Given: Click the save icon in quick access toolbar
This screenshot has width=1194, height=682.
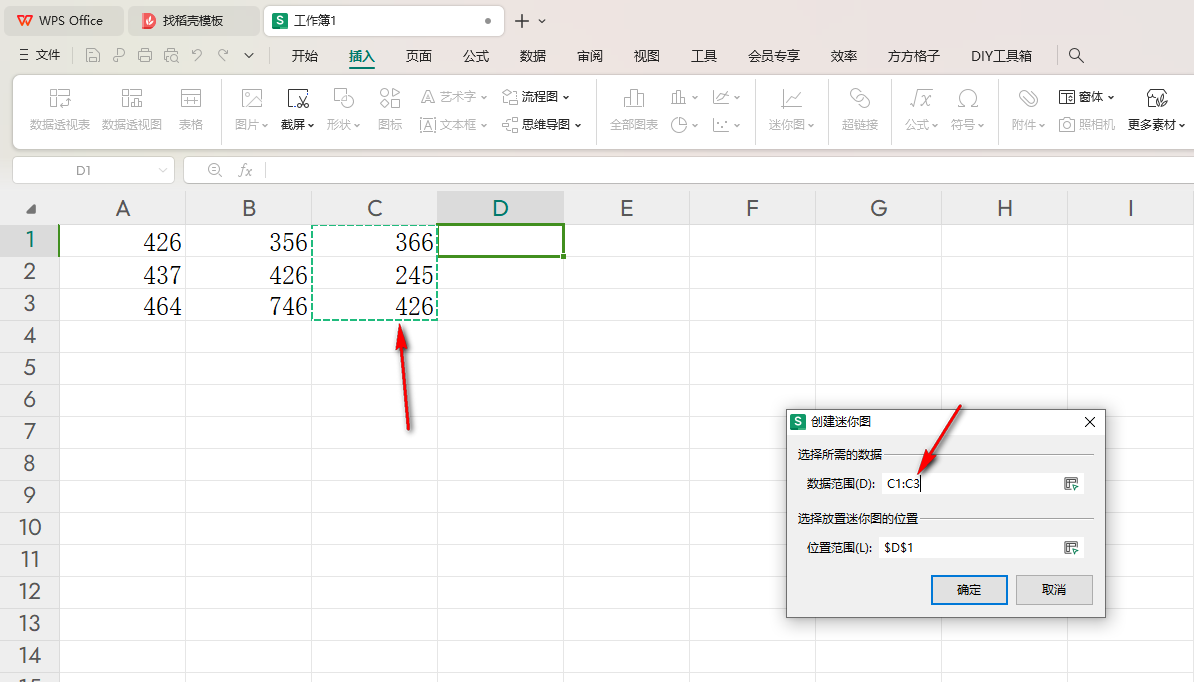Looking at the screenshot, I should 92,55.
